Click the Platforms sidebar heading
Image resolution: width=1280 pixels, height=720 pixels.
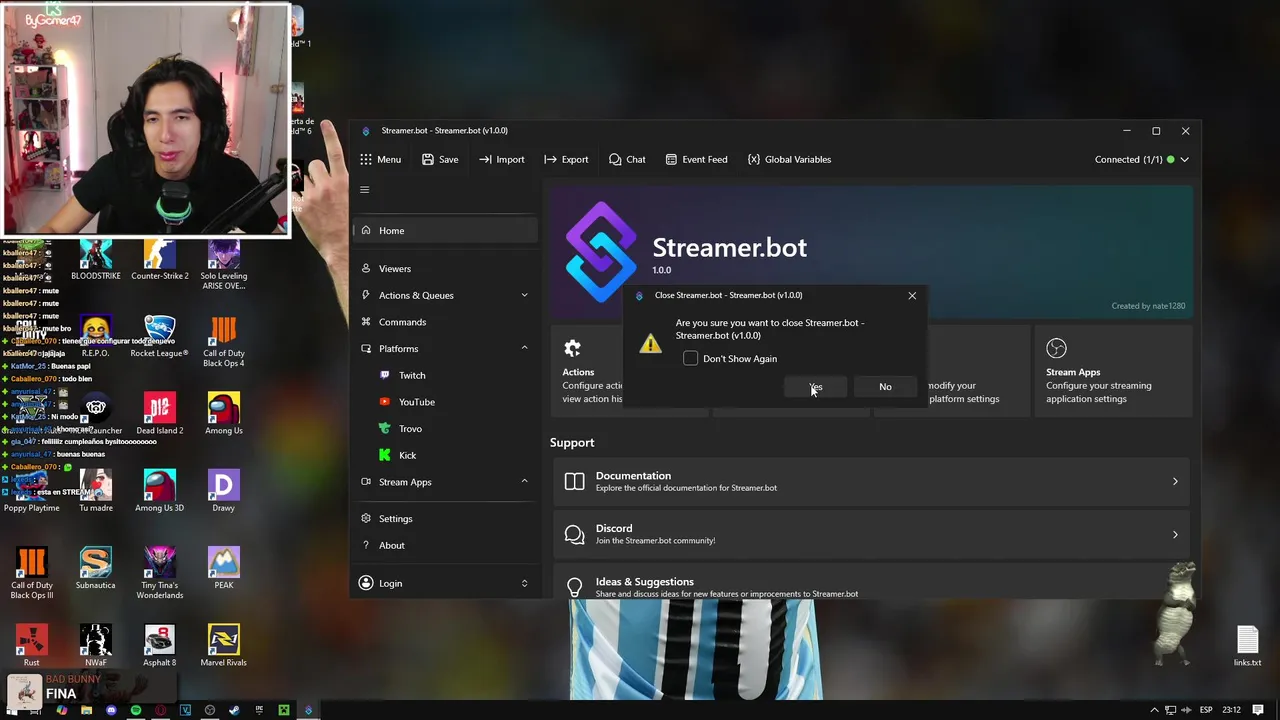398,348
